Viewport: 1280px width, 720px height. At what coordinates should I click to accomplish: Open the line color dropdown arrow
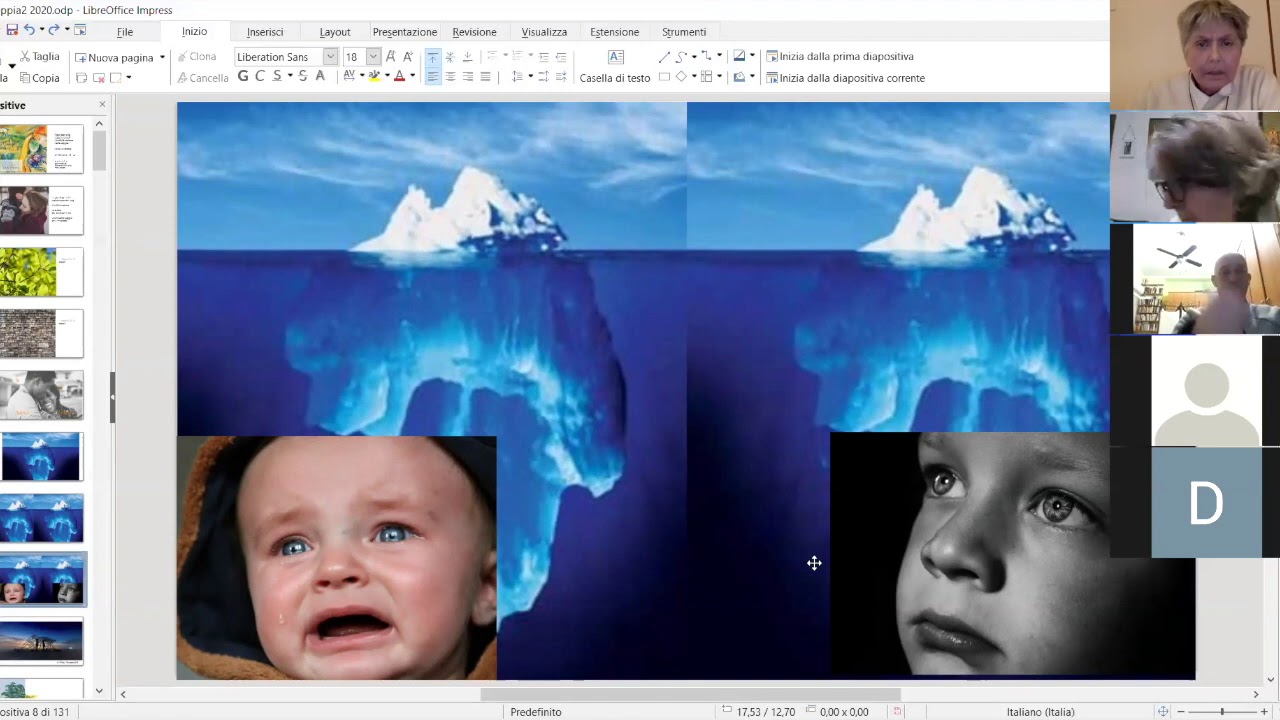(752, 57)
